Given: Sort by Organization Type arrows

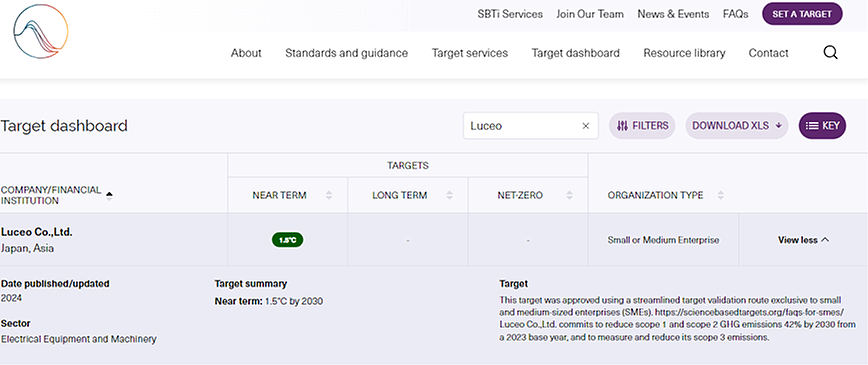Looking at the screenshot, I should coord(720,195).
